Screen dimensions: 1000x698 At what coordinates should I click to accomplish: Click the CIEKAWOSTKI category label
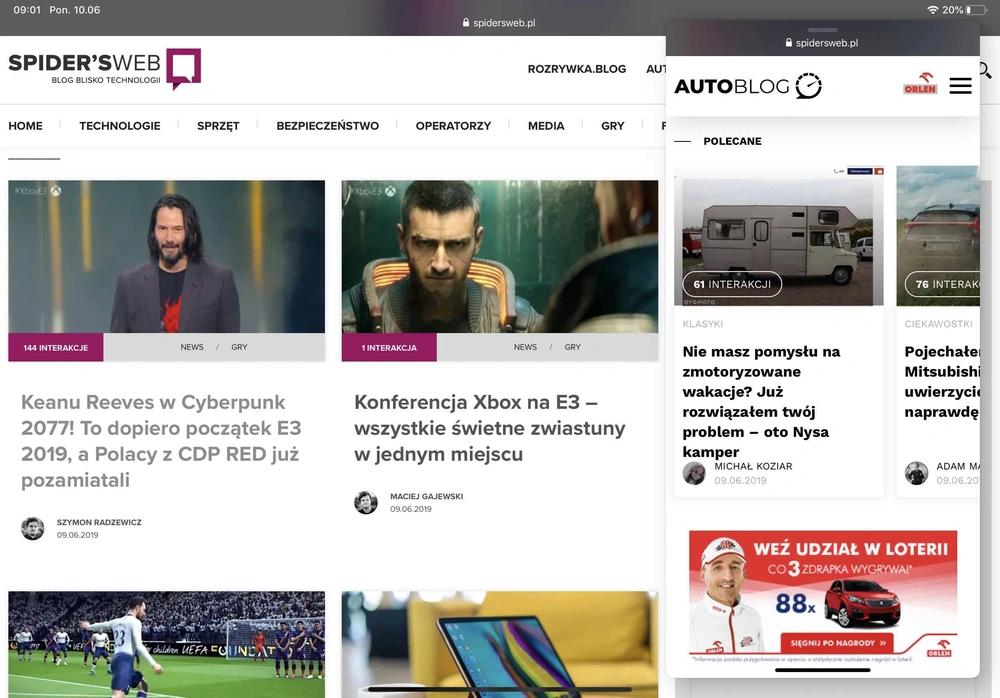pos(939,324)
